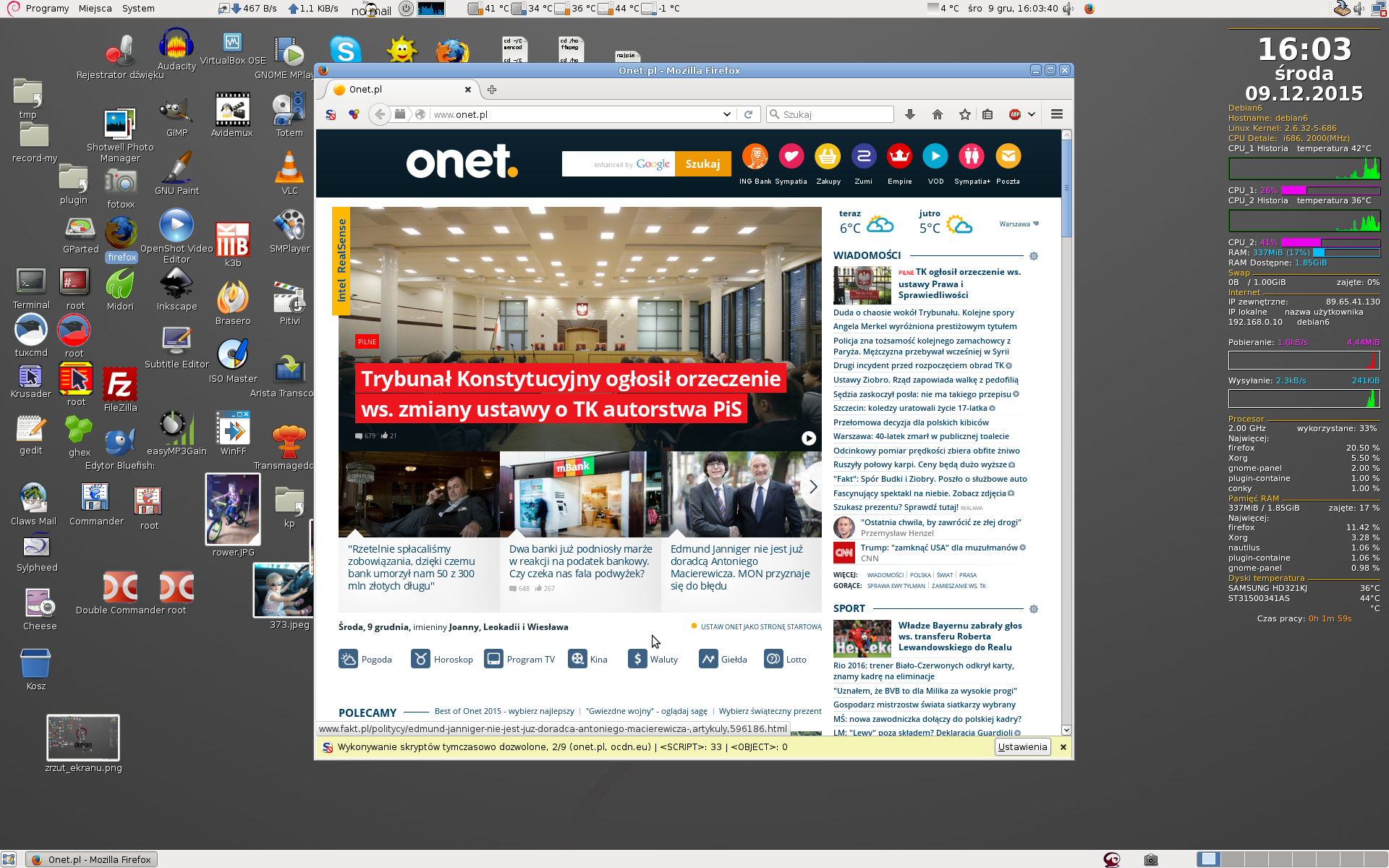Open the Miejsca menu

(x=95, y=9)
